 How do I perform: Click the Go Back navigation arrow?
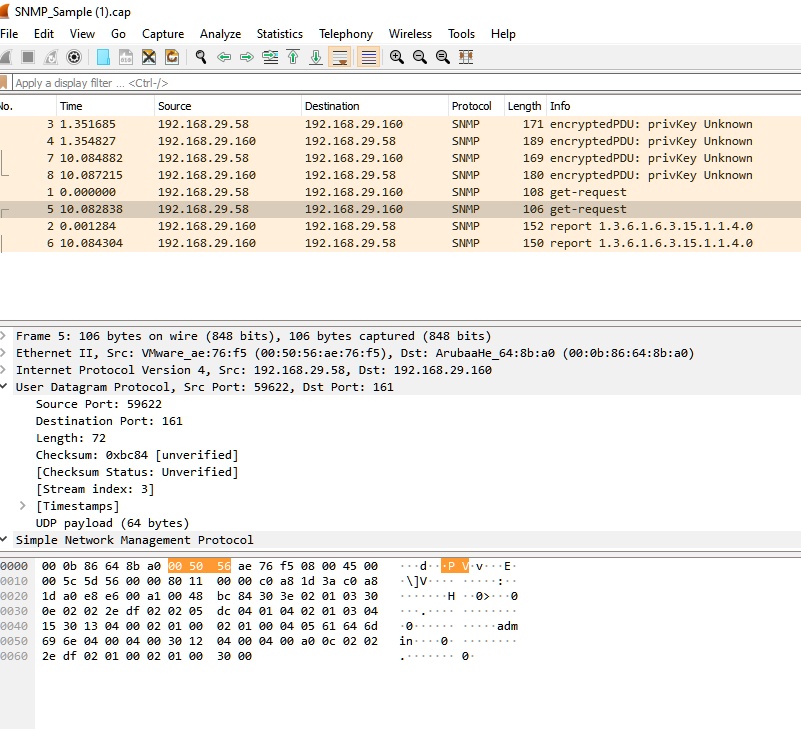[224, 57]
